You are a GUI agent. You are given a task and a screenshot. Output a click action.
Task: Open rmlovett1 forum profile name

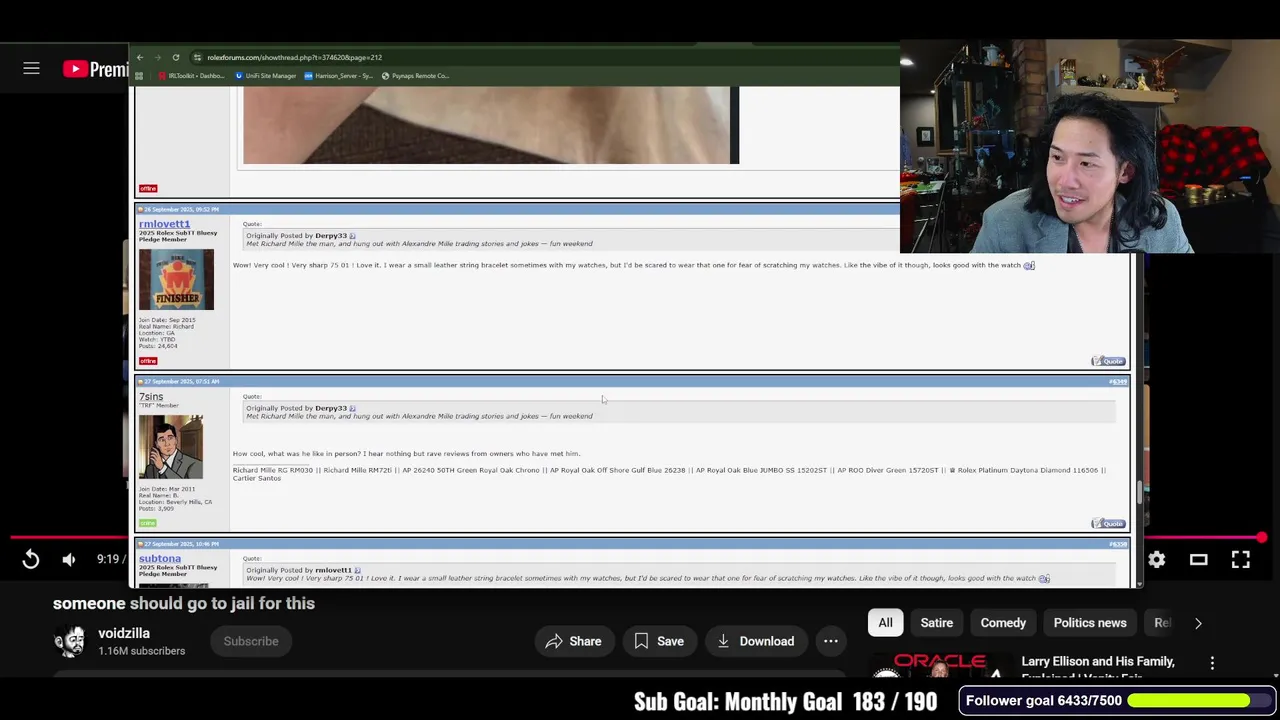pos(164,224)
